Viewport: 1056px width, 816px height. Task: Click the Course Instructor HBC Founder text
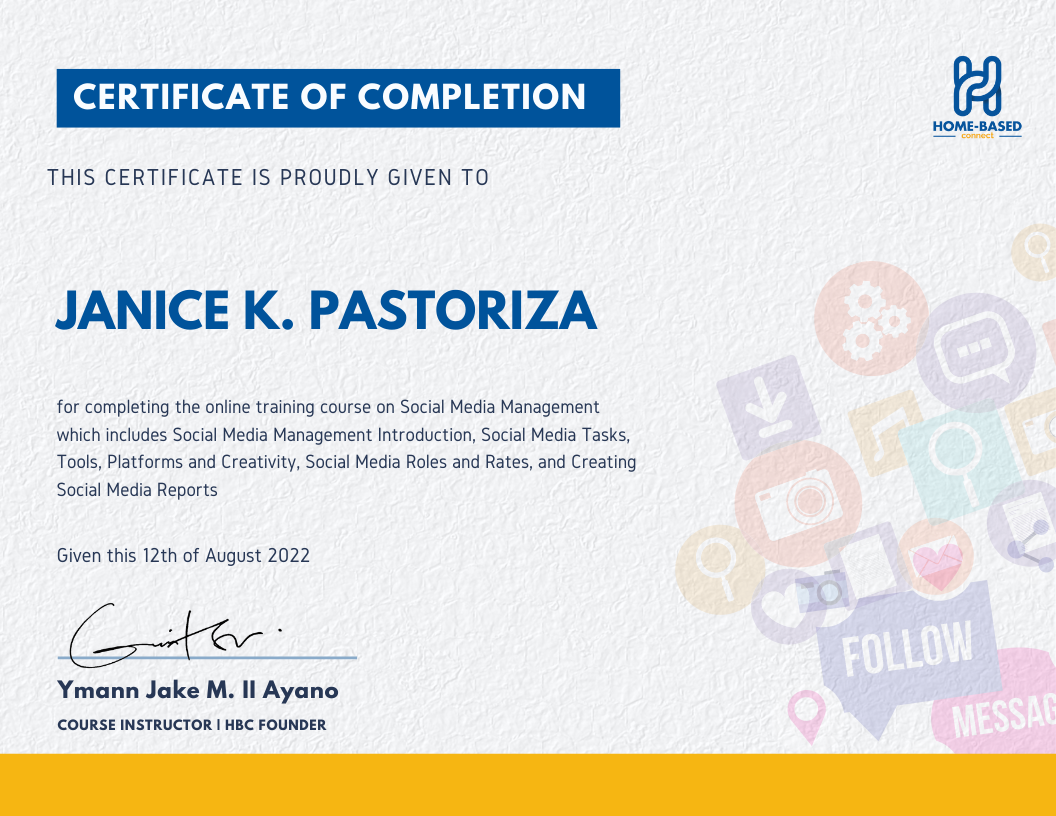[192, 725]
